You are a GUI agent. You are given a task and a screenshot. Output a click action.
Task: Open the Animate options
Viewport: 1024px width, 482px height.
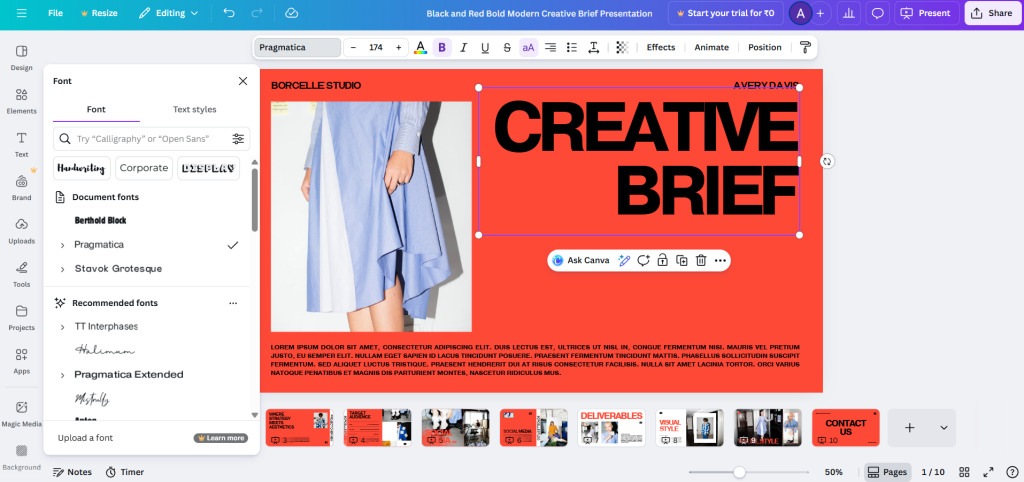711,47
